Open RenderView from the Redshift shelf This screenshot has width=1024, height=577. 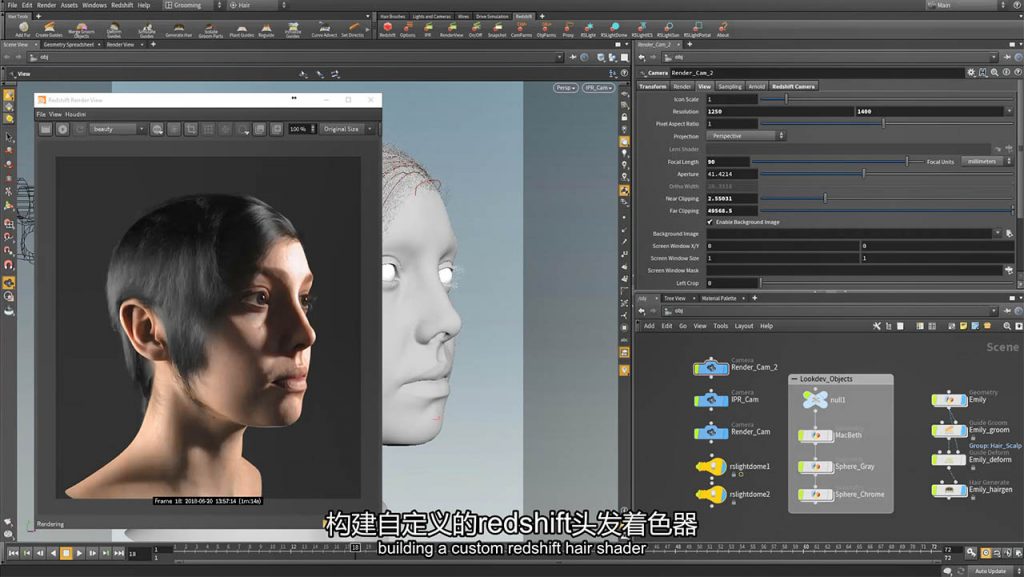[451, 29]
